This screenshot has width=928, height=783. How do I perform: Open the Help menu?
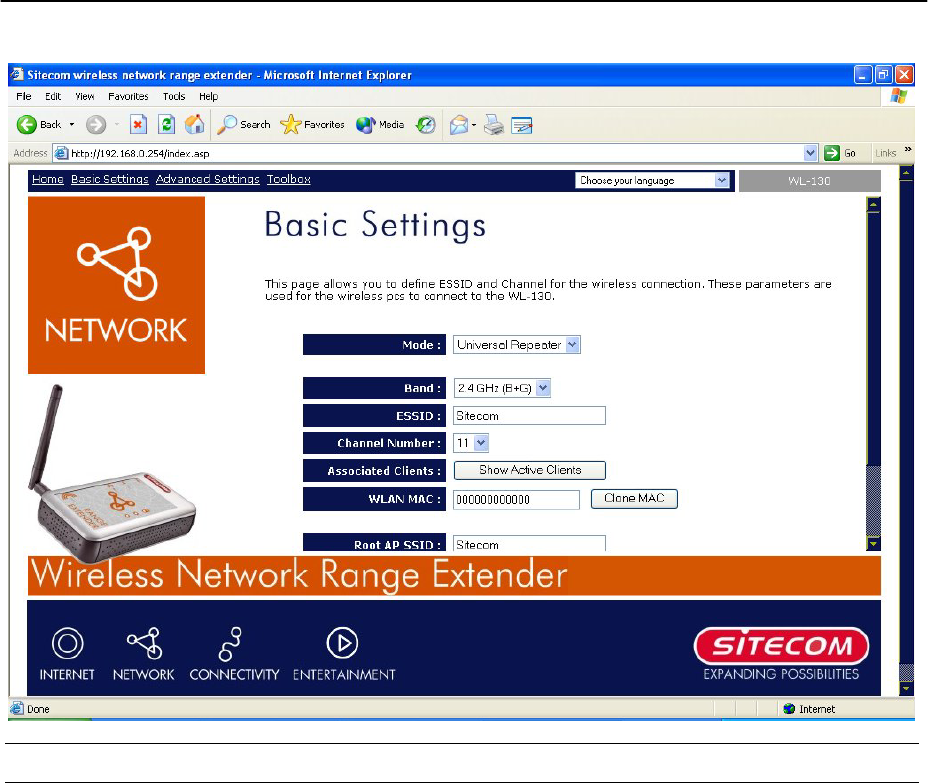208,96
